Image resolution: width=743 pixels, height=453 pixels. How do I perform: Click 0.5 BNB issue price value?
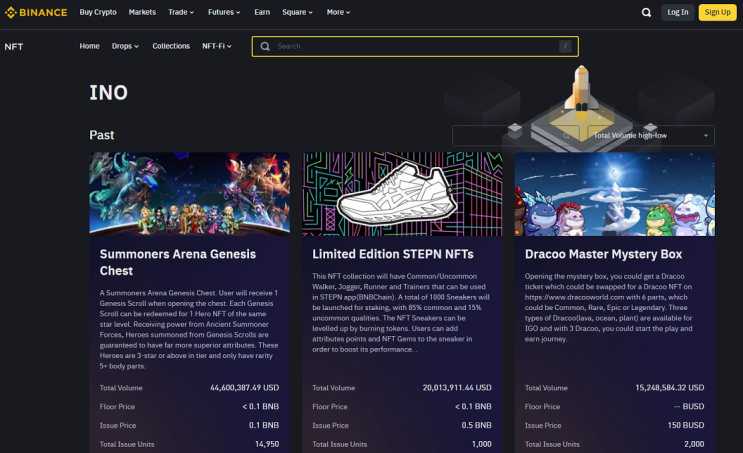click(x=476, y=426)
